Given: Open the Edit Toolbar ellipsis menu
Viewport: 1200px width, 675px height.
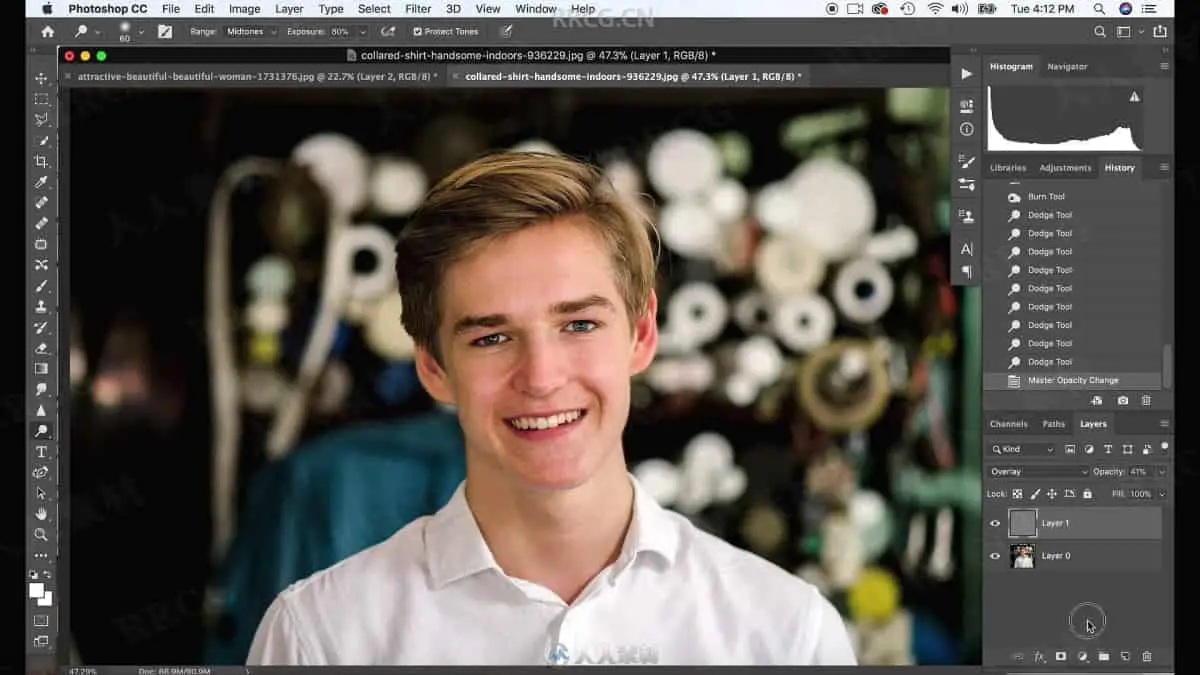Looking at the screenshot, I should click(x=41, y=555).
